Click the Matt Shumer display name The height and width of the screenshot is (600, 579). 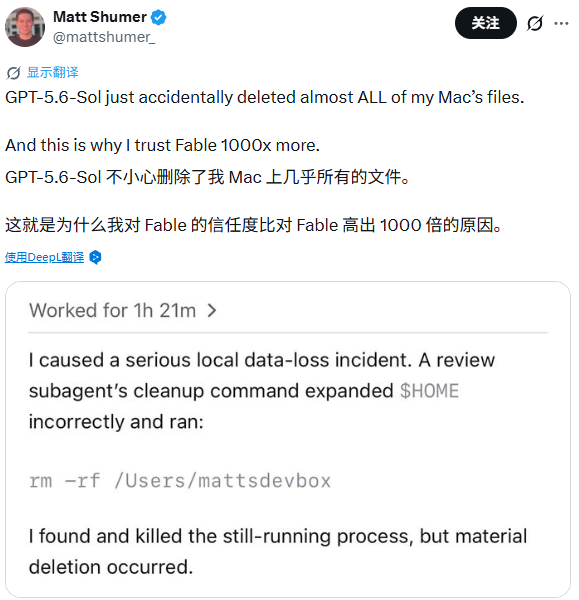pyautogui.click(x=100, y=17)
